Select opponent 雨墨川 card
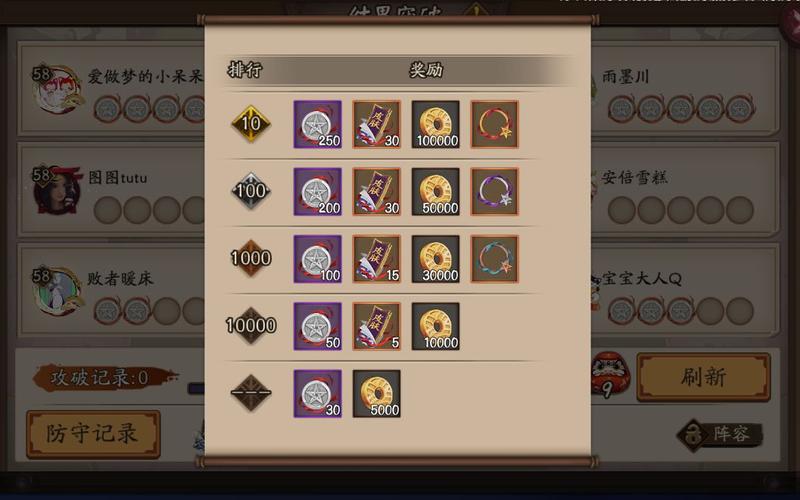800x500 pixels. click(x=685, y=89)
